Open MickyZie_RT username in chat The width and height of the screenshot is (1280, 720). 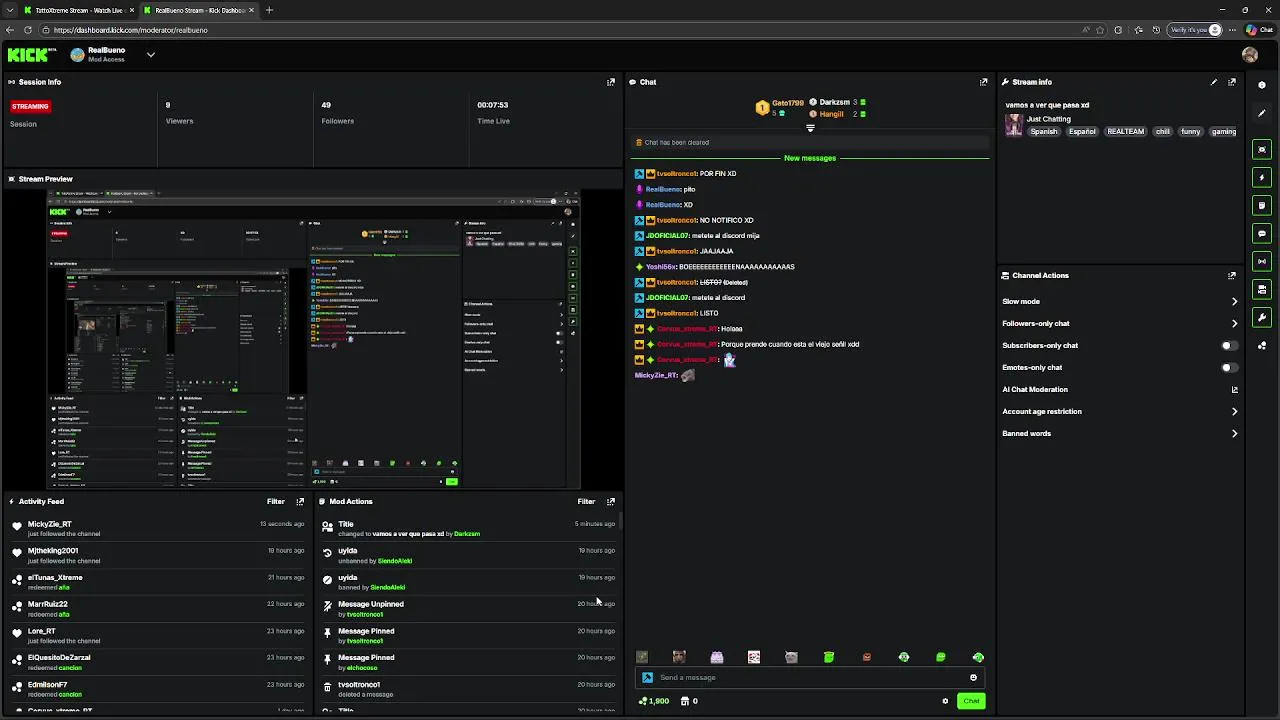coord(656,375)
